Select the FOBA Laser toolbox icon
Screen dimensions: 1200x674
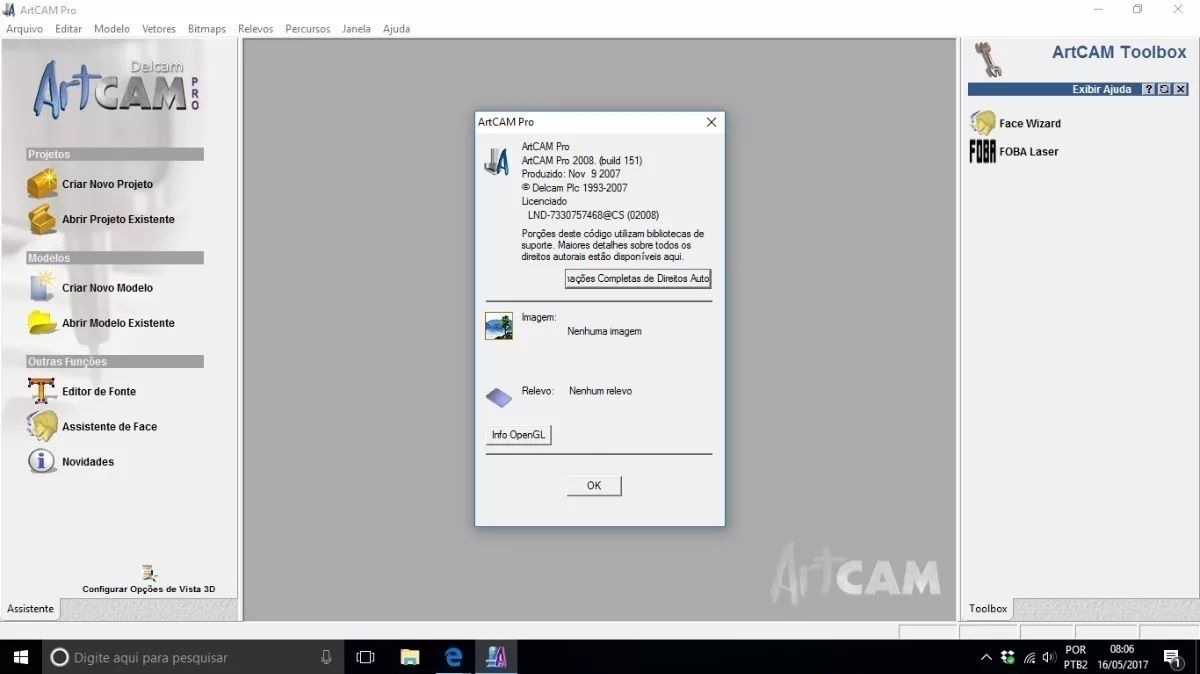(x=983, y=152)
